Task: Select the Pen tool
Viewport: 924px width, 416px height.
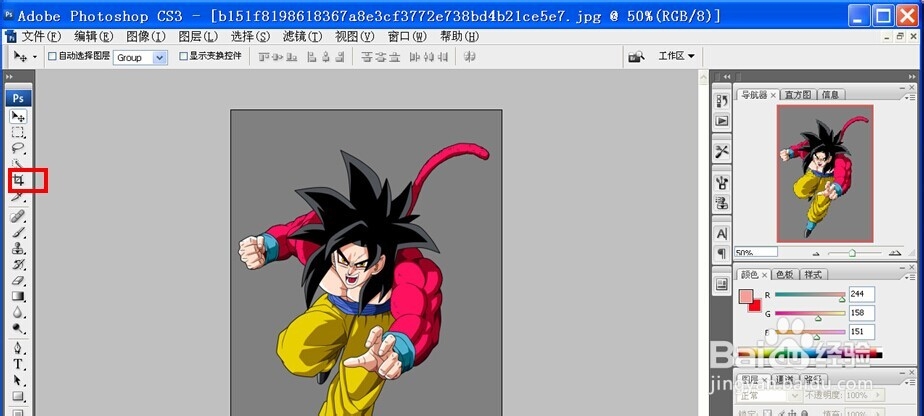Action: tap(18, 347)
